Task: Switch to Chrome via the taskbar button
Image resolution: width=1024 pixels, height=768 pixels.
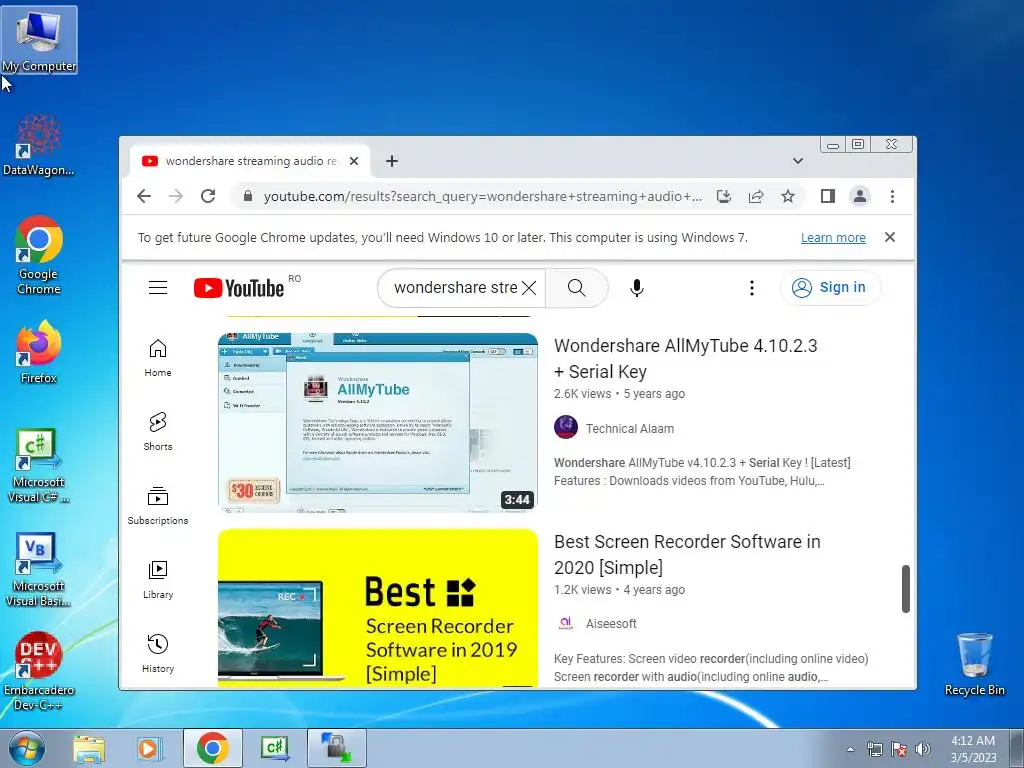Action: [212, 748]
